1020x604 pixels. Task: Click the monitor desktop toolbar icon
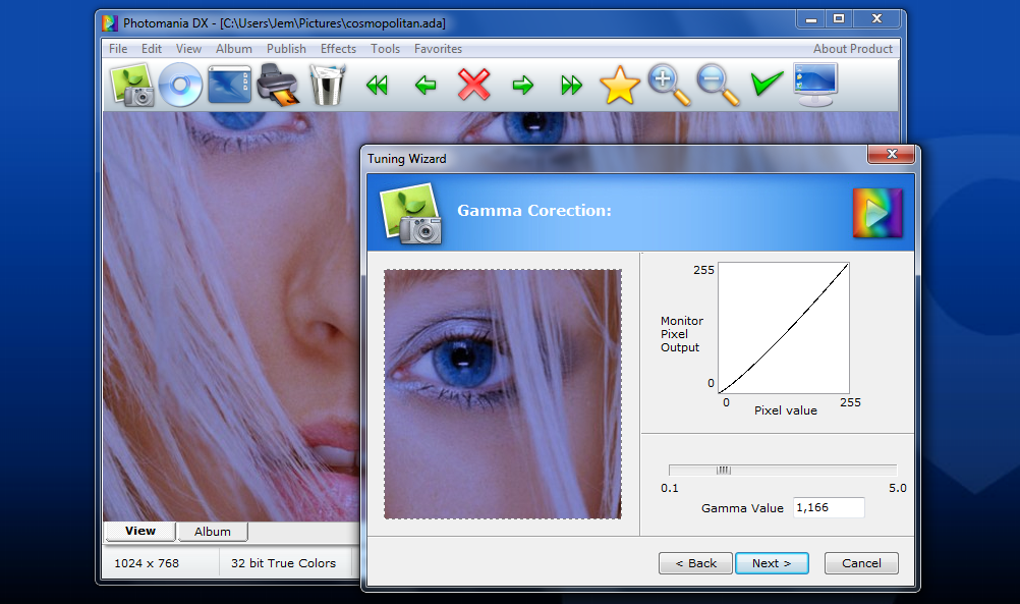tap(816, 85)
